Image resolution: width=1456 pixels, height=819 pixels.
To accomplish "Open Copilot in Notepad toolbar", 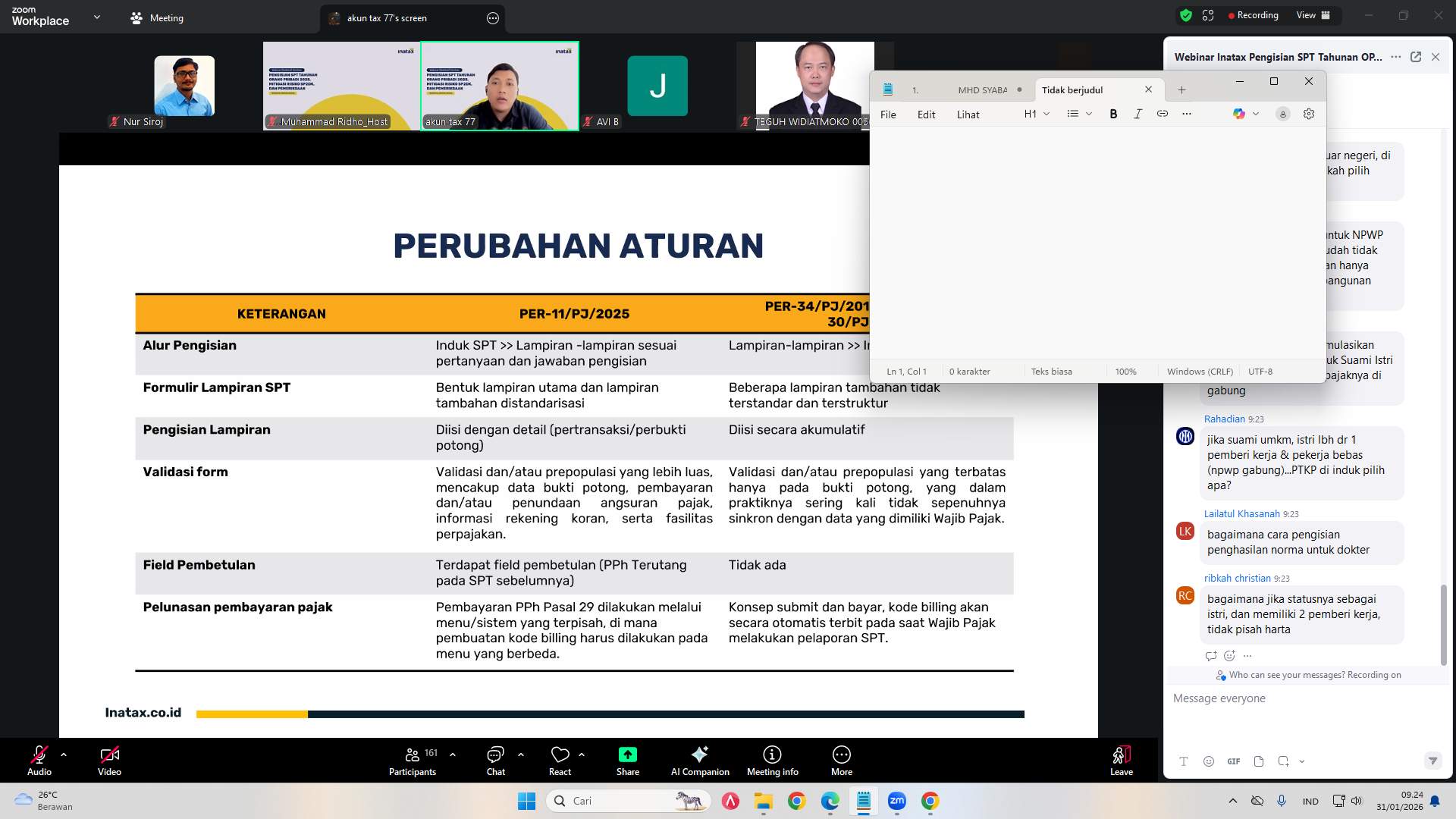I will [x=1241, y=114].
